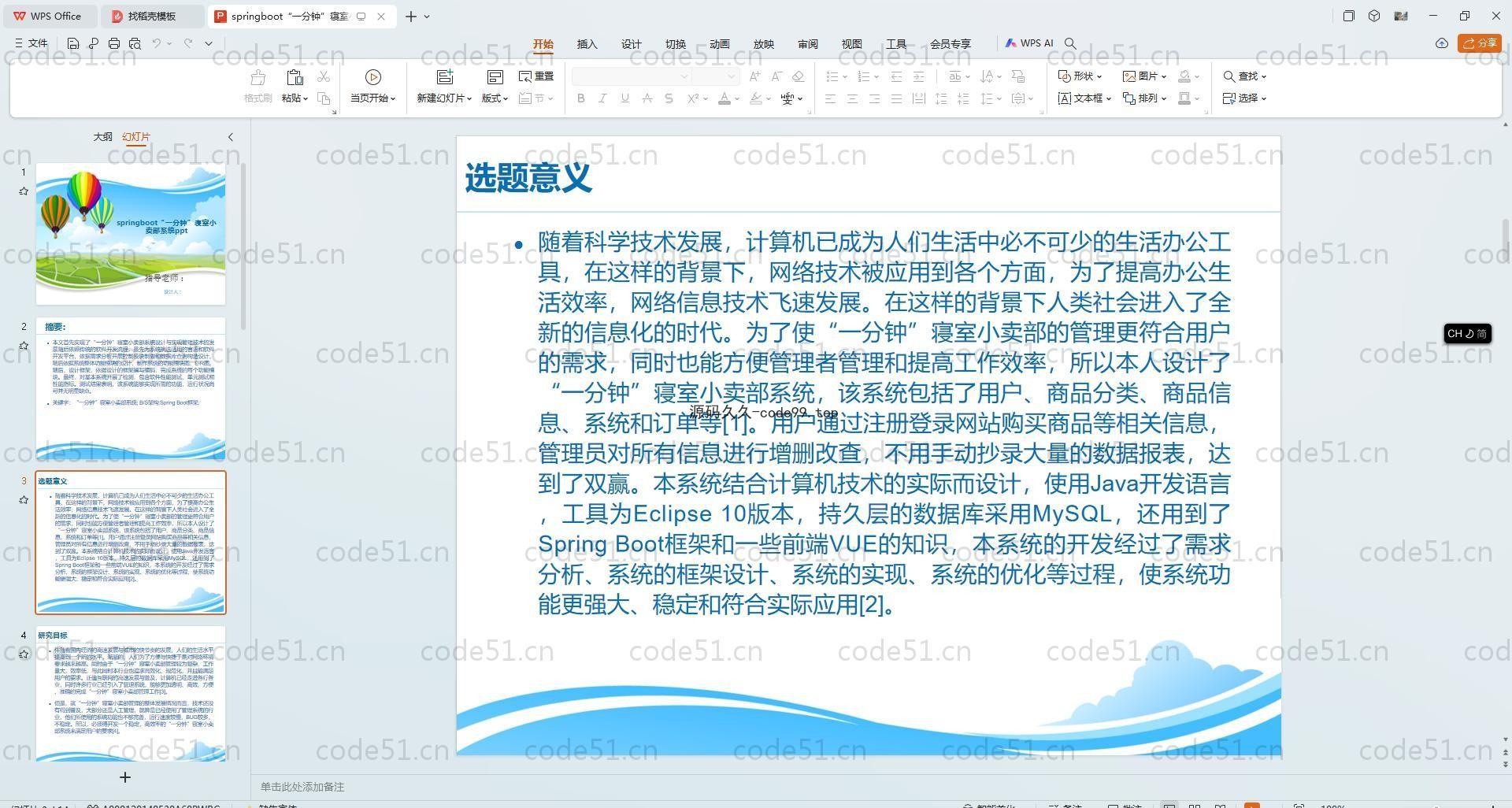Click the Undo arrow icon
Screen dimensions: 1512x808
(x=157, y=43)
